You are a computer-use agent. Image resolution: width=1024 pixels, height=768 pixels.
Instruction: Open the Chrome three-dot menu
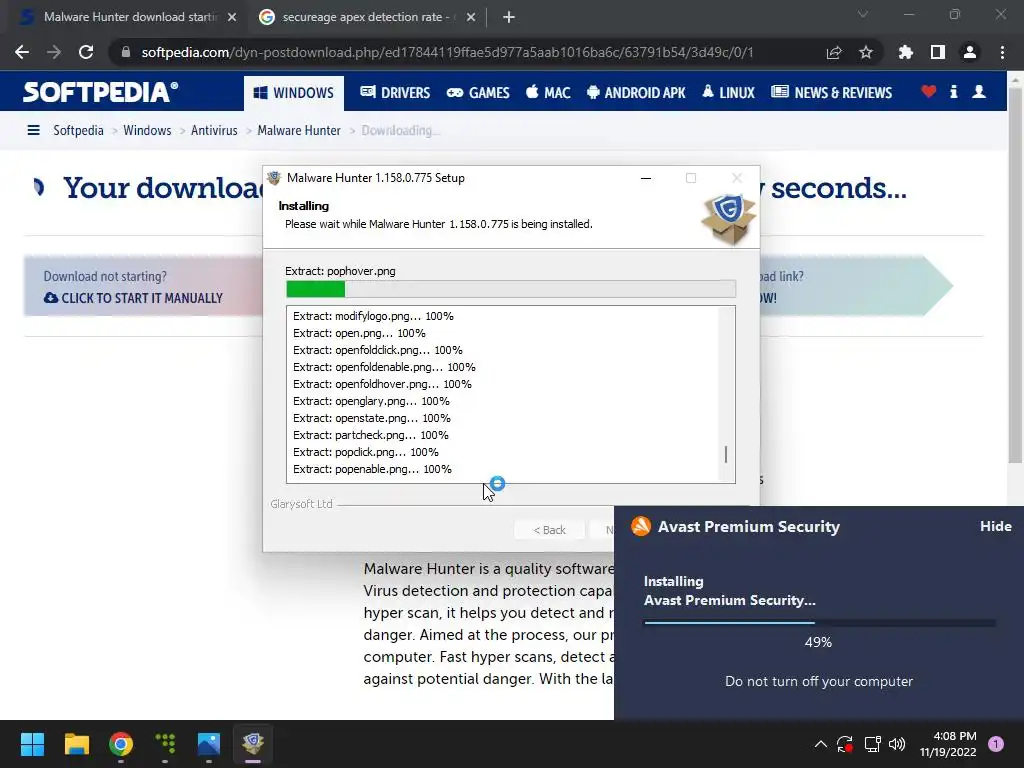[x=1002, y=52]
